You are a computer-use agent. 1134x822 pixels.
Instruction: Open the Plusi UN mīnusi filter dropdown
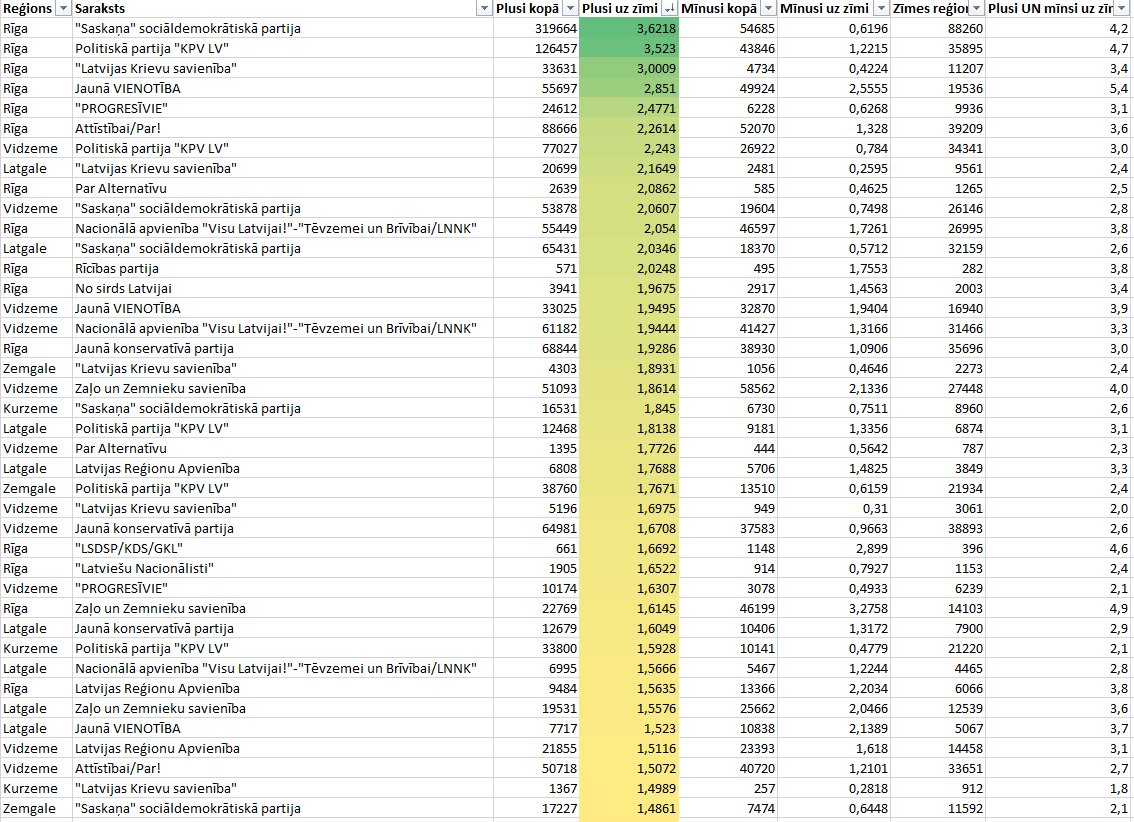[x=1122, y=9]
